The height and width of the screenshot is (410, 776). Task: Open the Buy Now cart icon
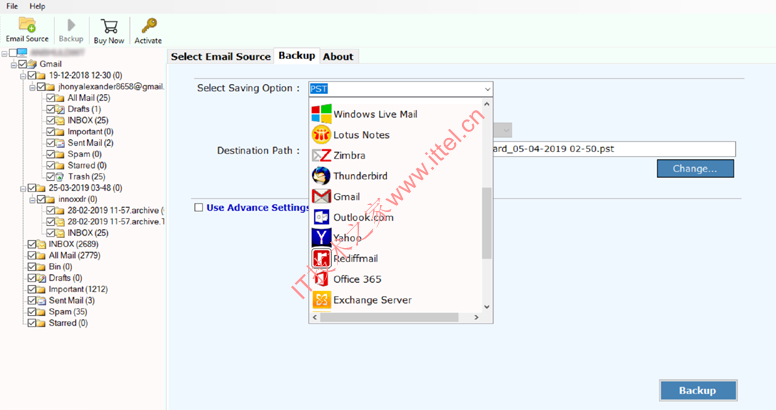tap(108, 26)
